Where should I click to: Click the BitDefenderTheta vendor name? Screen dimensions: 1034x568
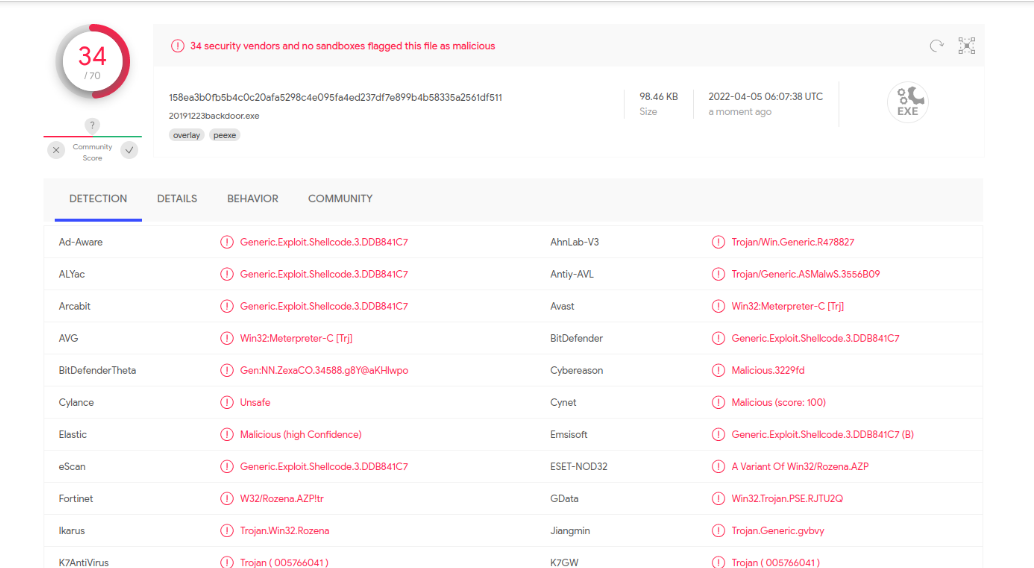click(x=97, y=370)
